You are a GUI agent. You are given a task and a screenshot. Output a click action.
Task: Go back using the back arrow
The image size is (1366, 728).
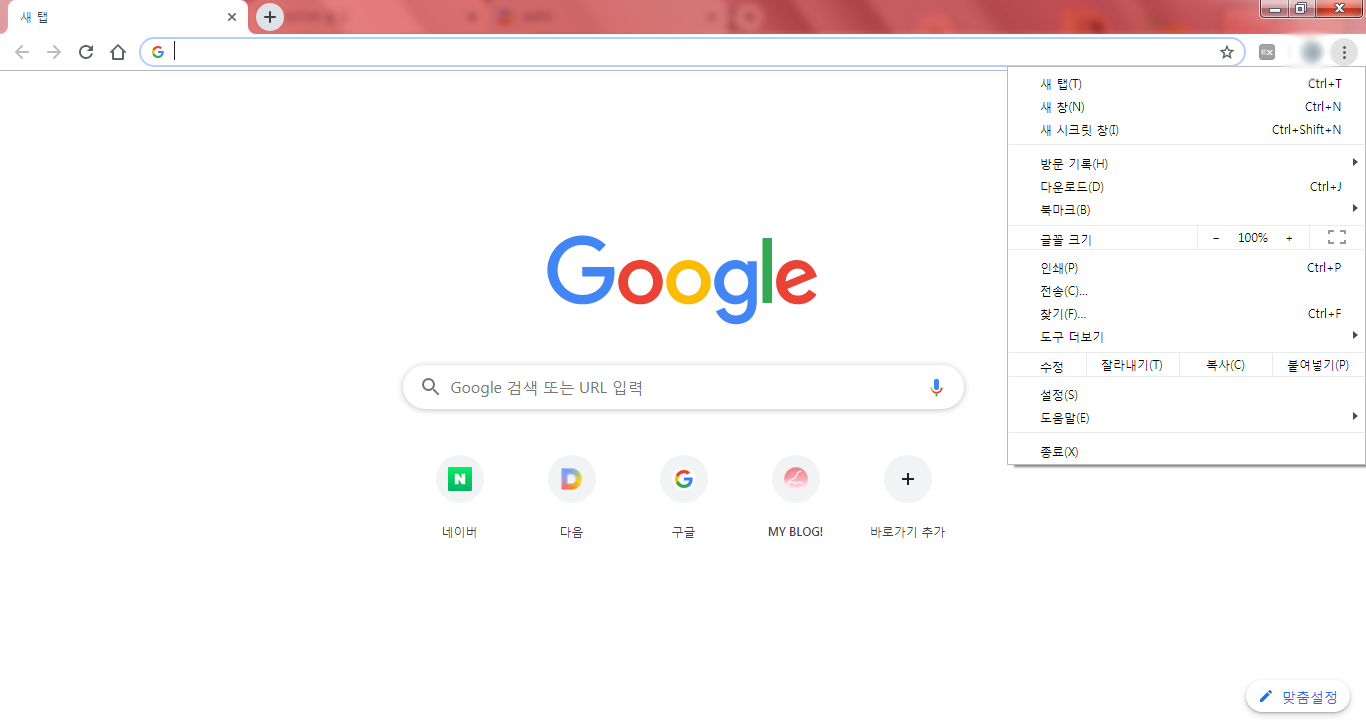(22, 52)
